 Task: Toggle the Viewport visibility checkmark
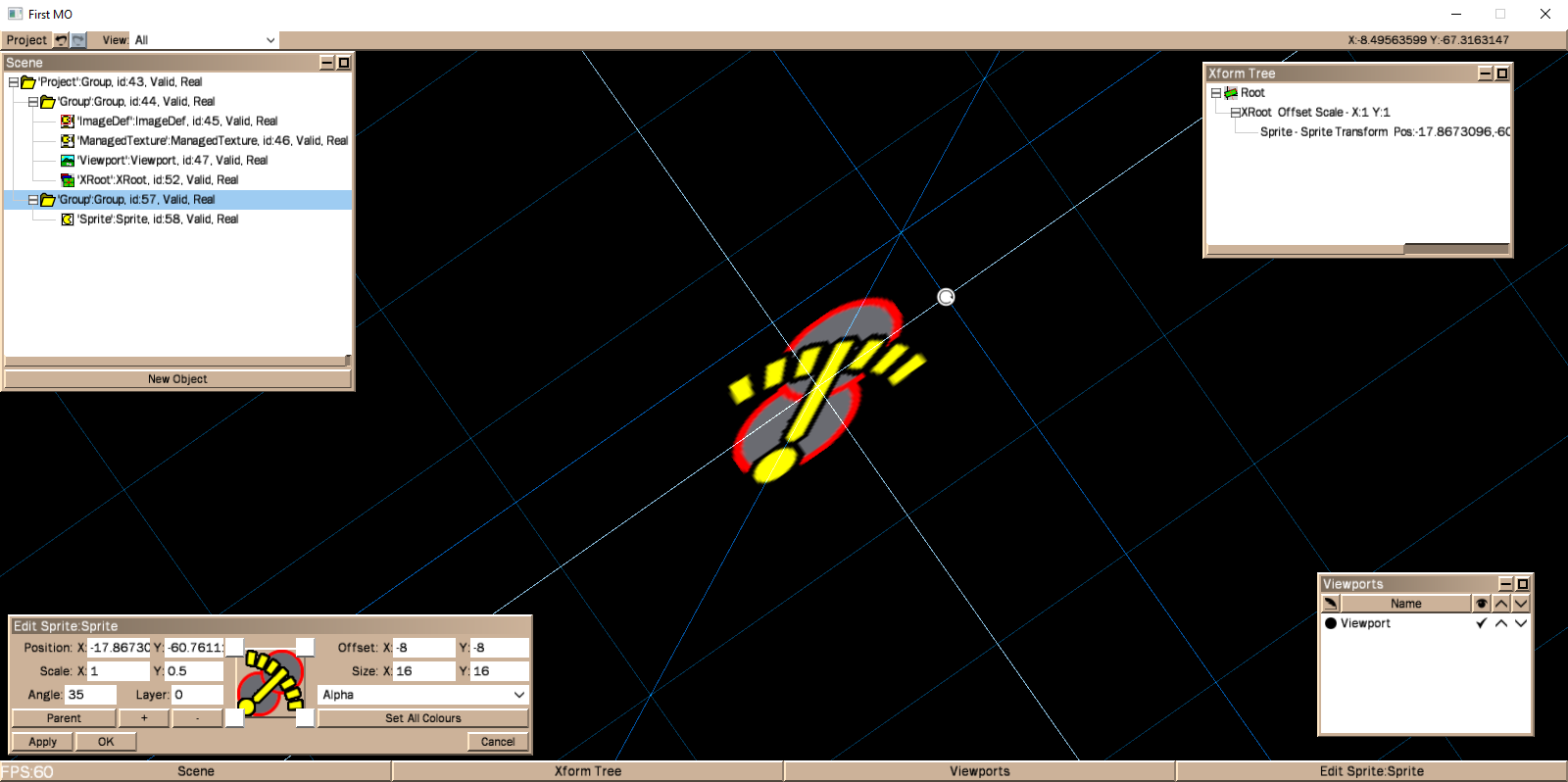(x=1481, y=623)
